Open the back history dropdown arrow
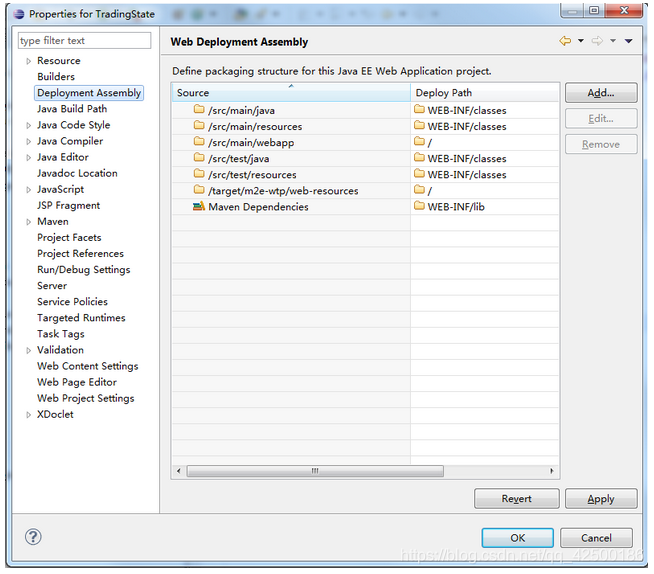Viewport: 654px width, 574px height. [x=581, y=41]
